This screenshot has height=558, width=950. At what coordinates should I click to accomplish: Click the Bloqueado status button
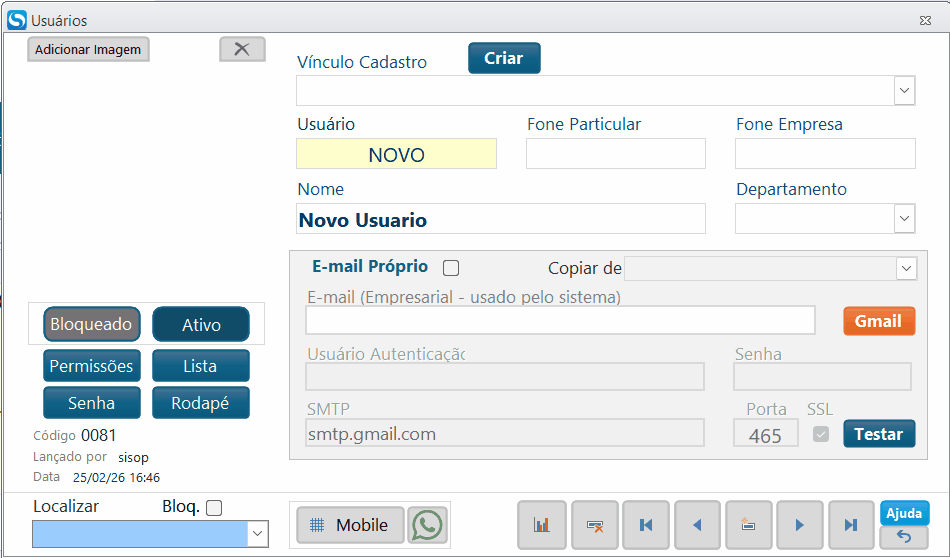pyautogui.click(x=91, y=324)
